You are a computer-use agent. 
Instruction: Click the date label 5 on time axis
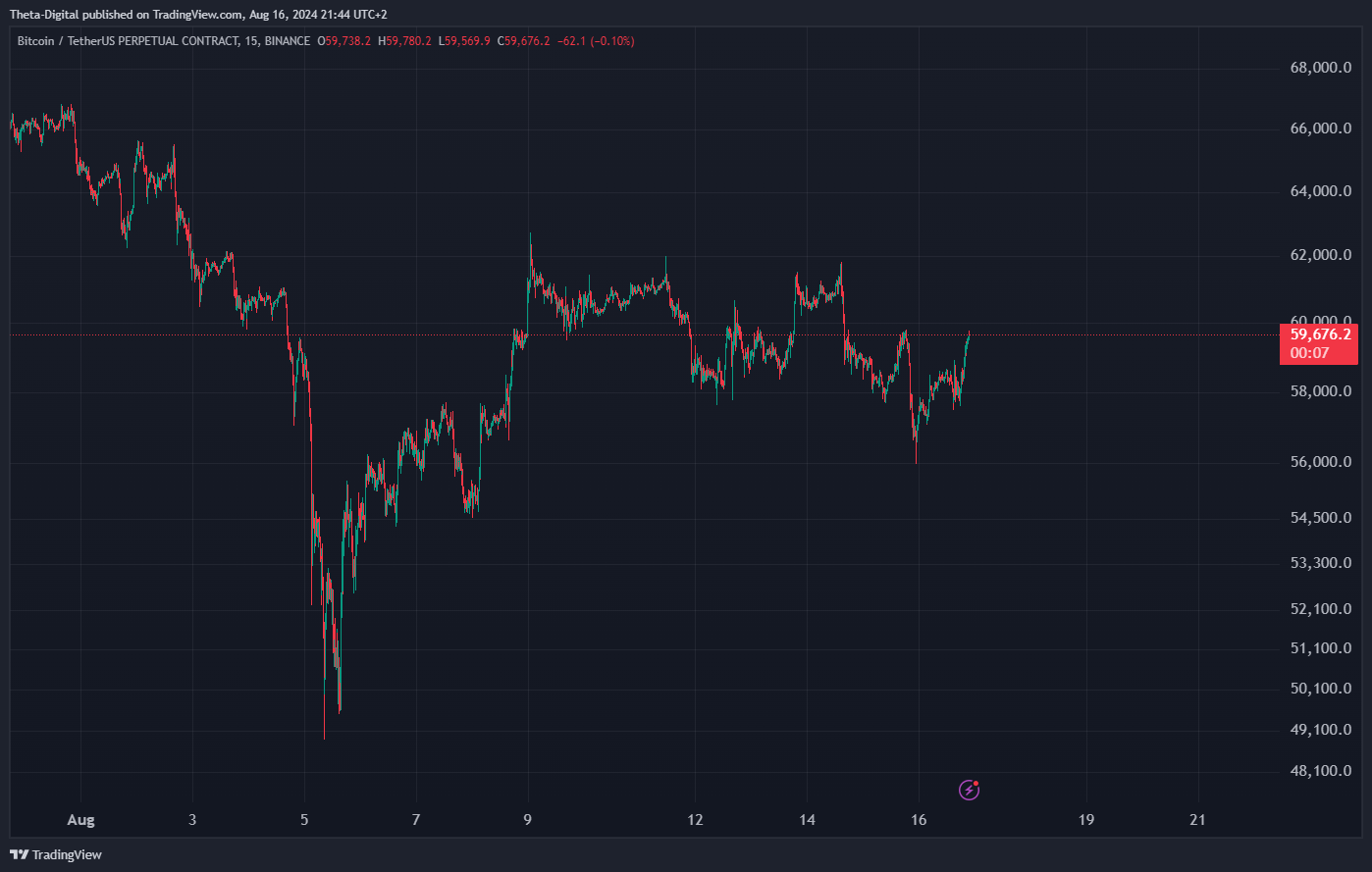[304, 819]
